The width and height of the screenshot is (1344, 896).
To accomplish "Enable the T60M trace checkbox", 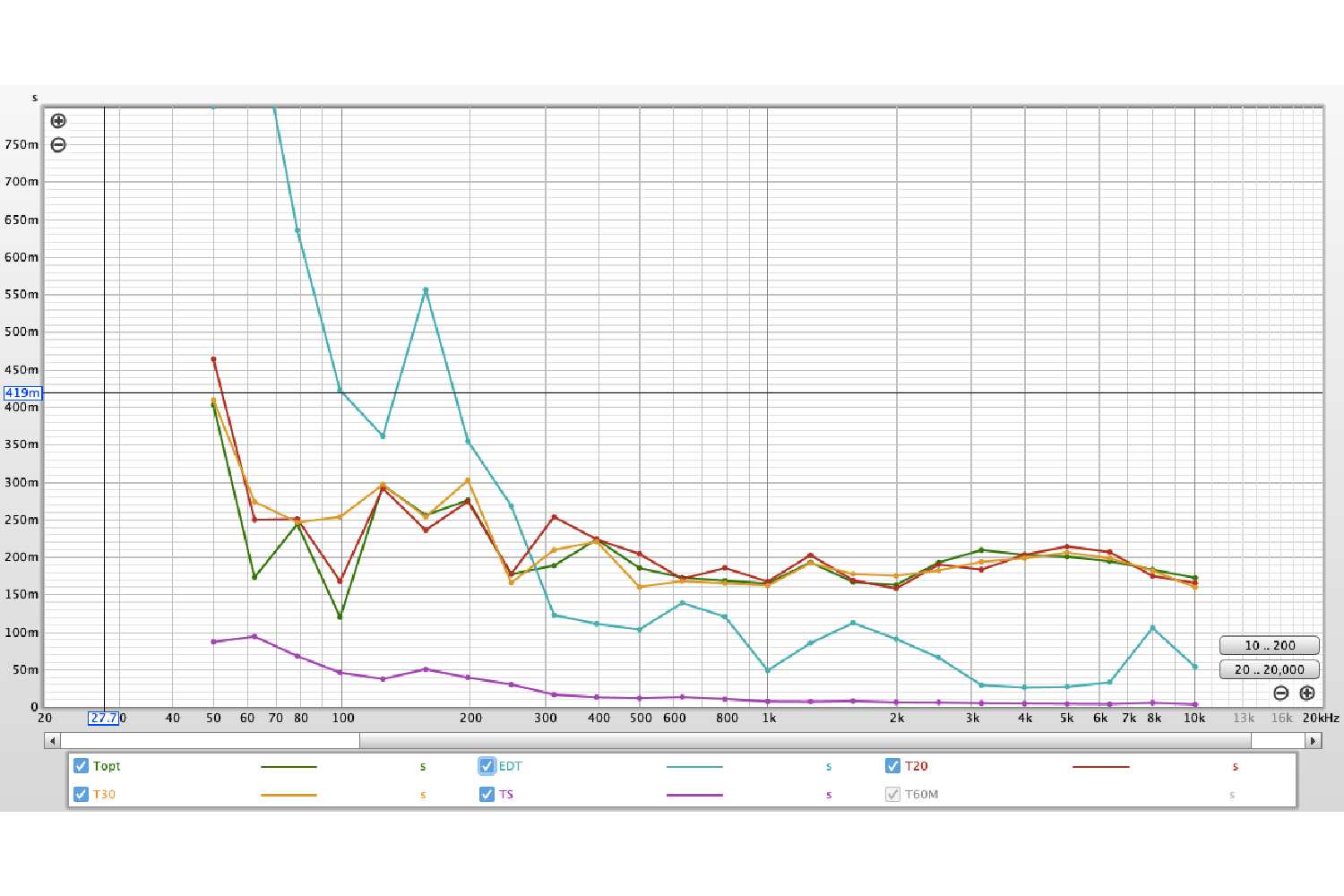I will 892,795.
